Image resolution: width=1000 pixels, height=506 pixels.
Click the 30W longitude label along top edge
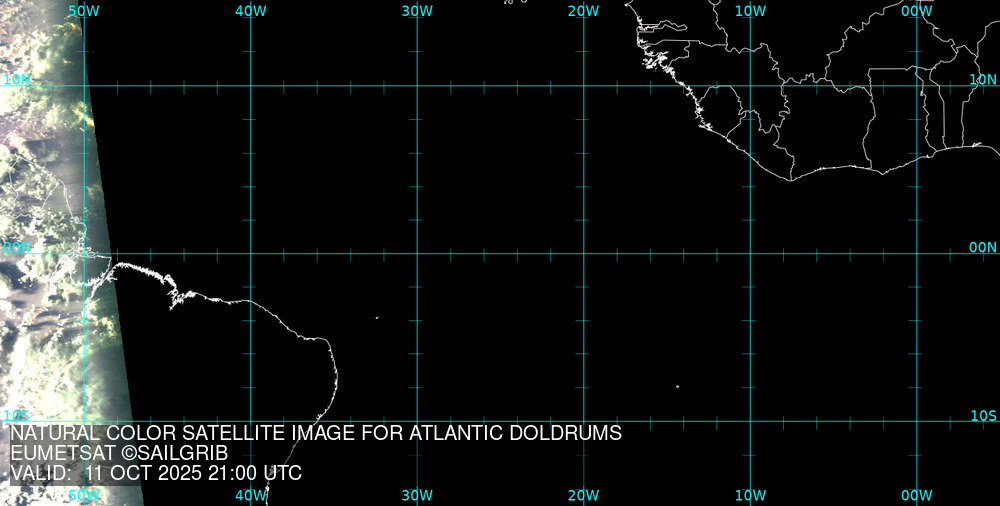point(417,11)
